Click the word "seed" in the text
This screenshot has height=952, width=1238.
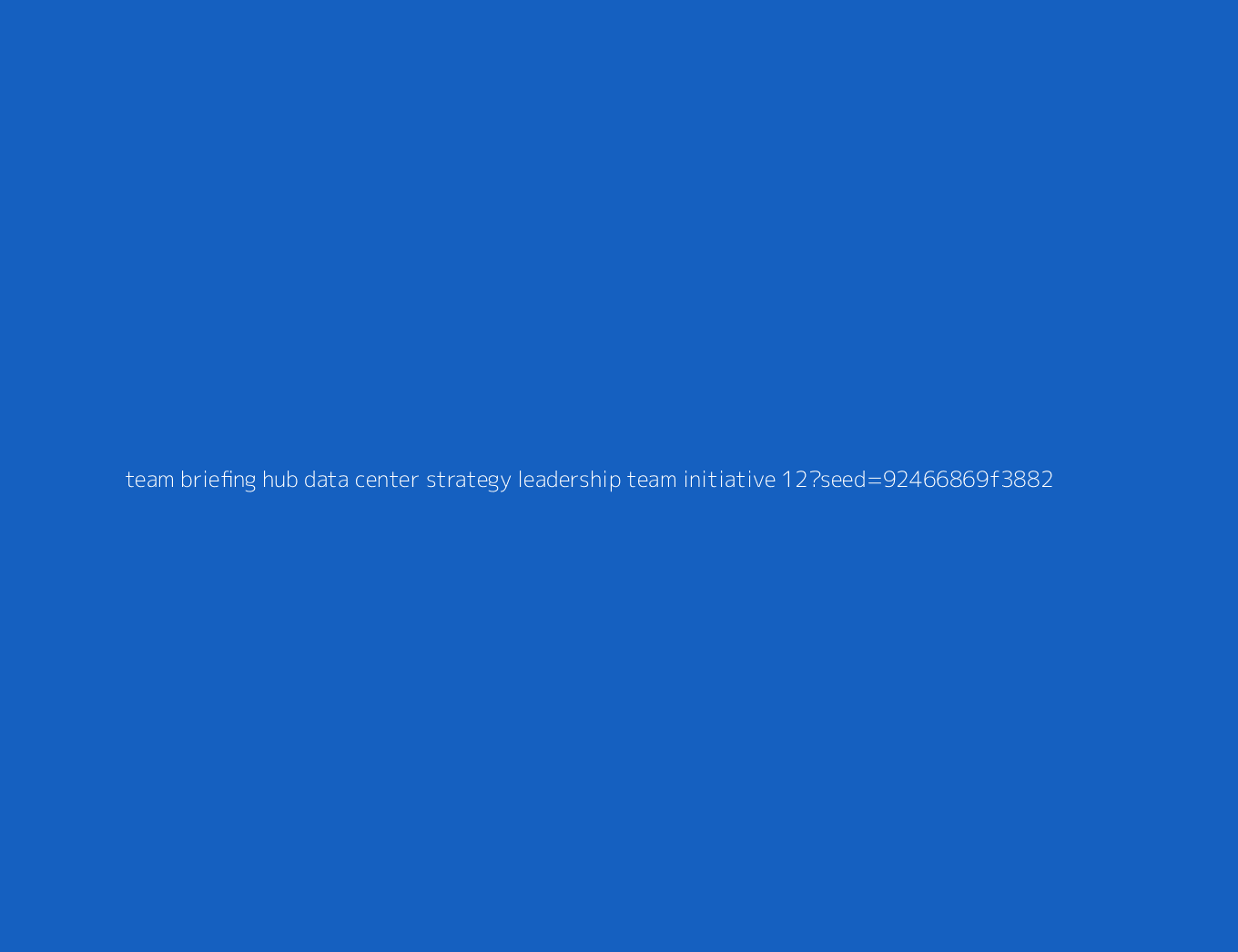tap(843, 480)
